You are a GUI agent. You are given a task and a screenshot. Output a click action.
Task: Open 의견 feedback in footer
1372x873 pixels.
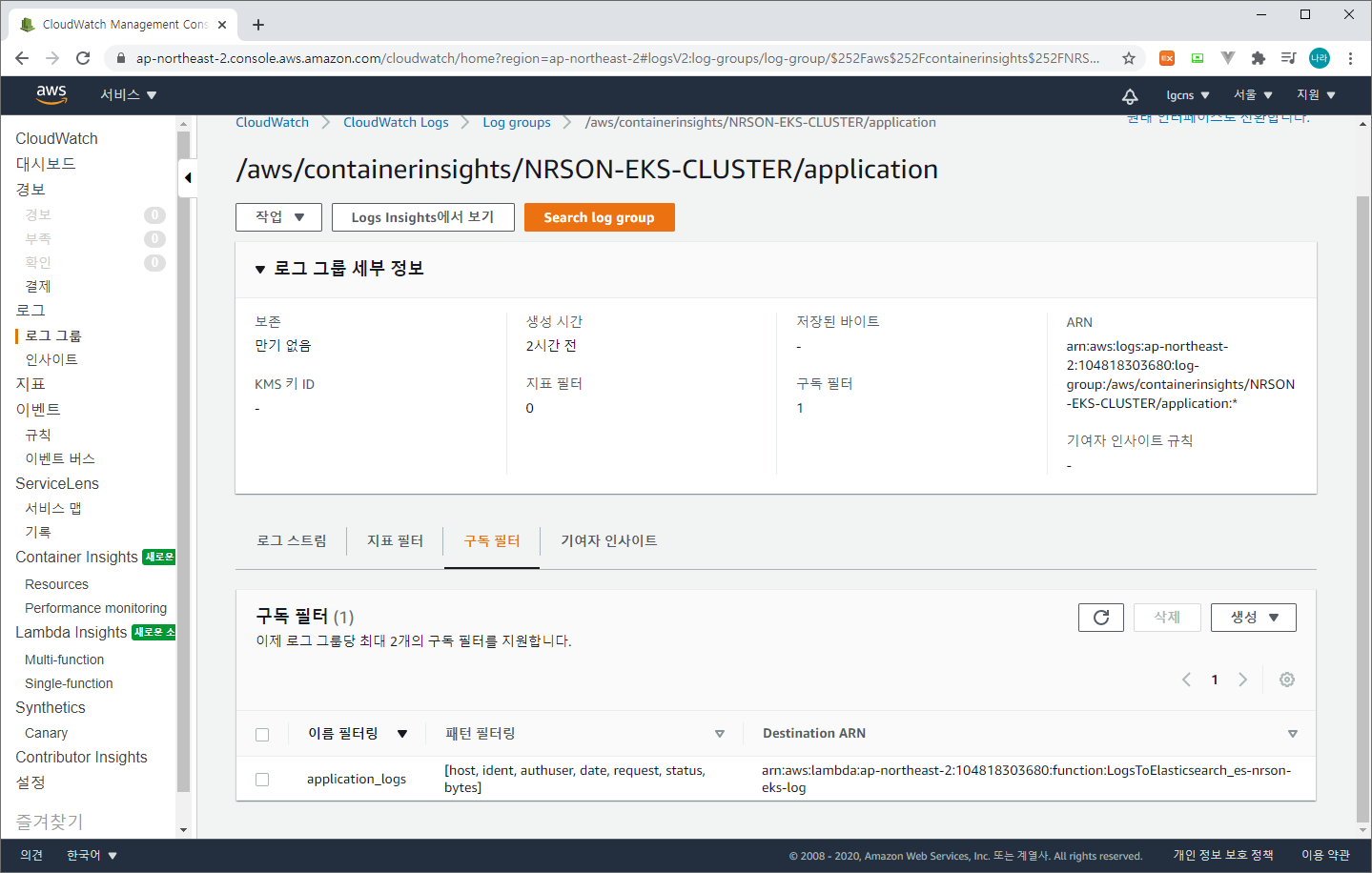(x=31, y=856)
